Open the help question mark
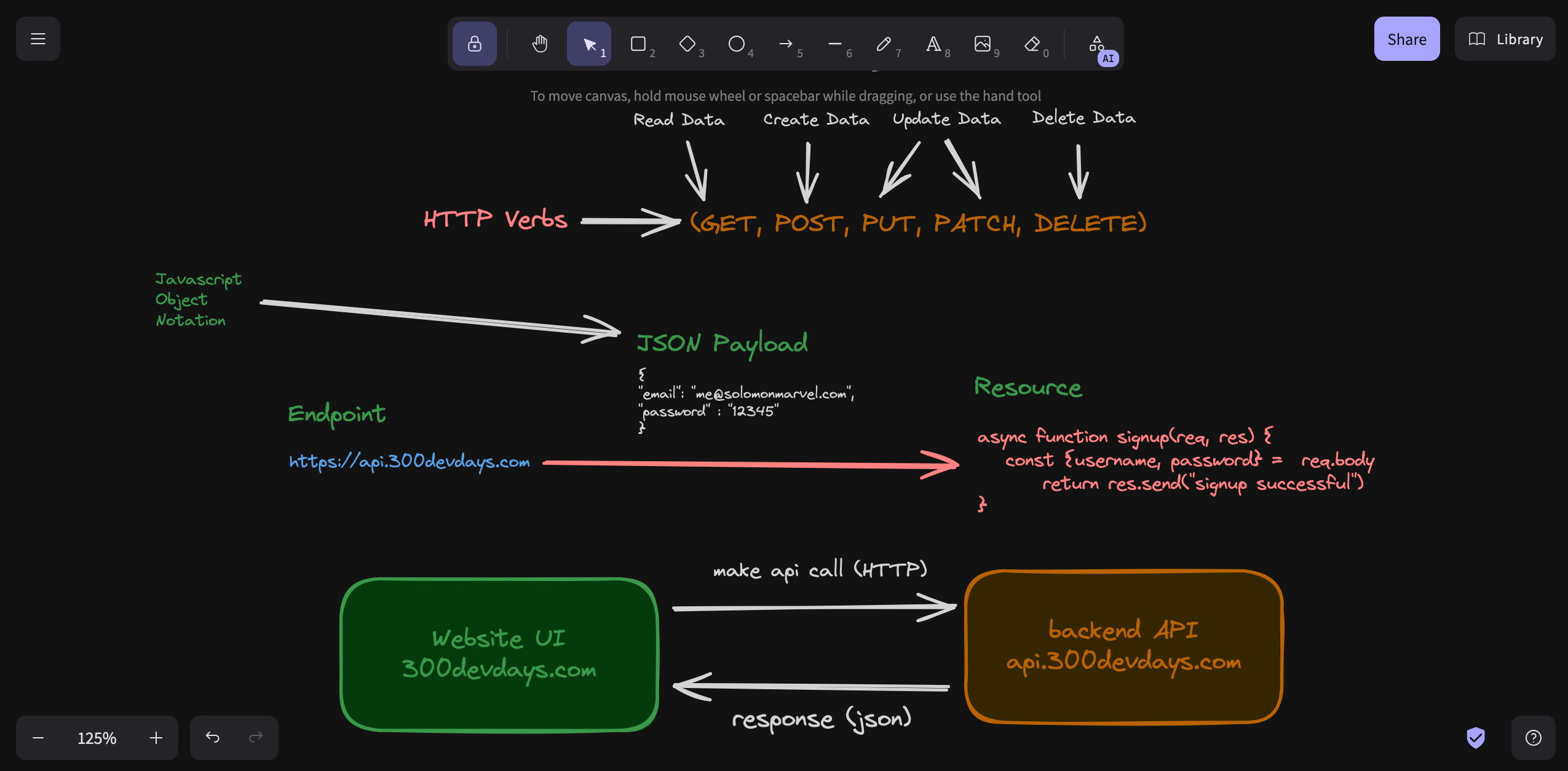The image size is (1568, 771). 1533,737
